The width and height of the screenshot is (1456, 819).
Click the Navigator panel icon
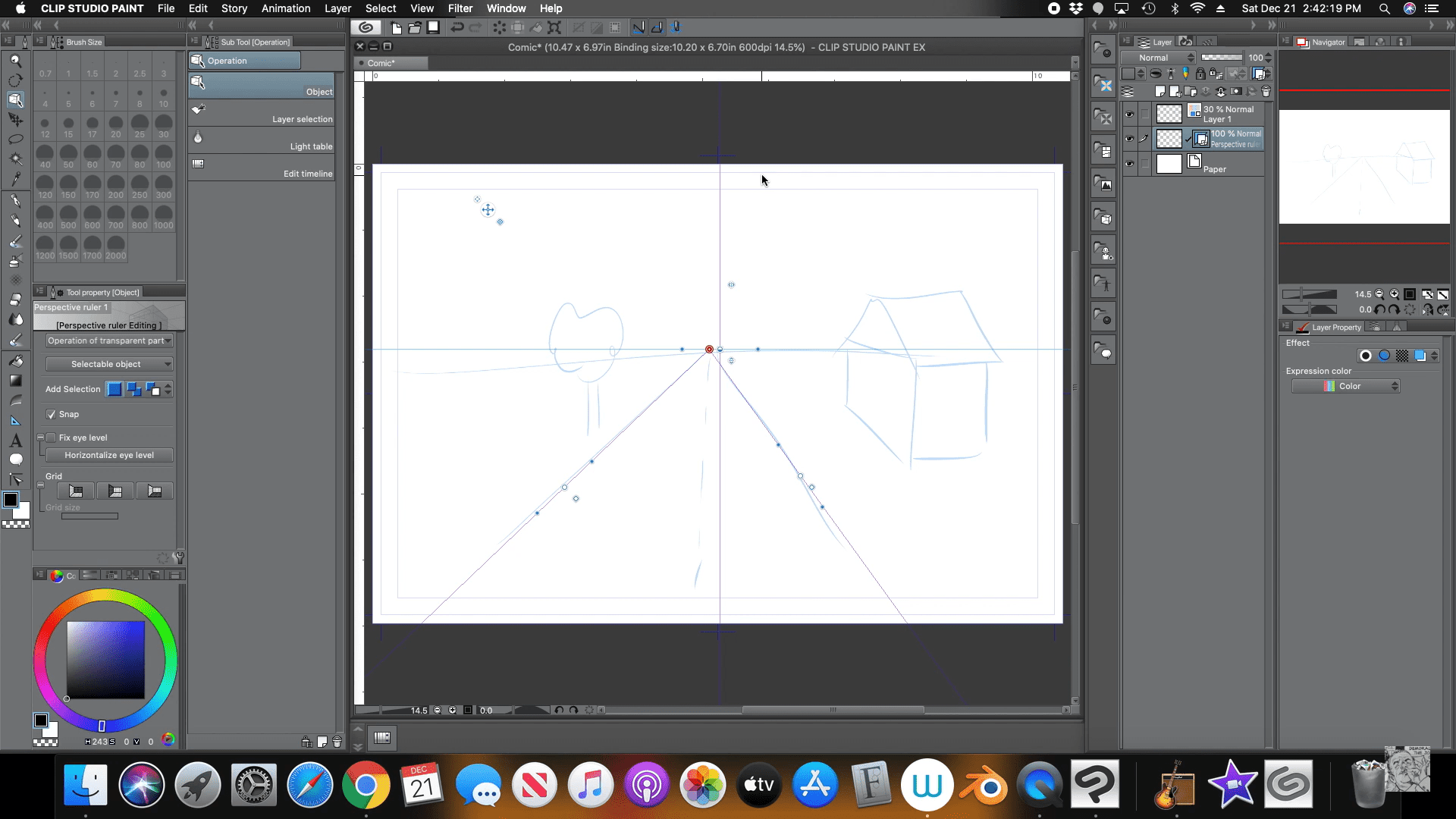[1301, 42]
